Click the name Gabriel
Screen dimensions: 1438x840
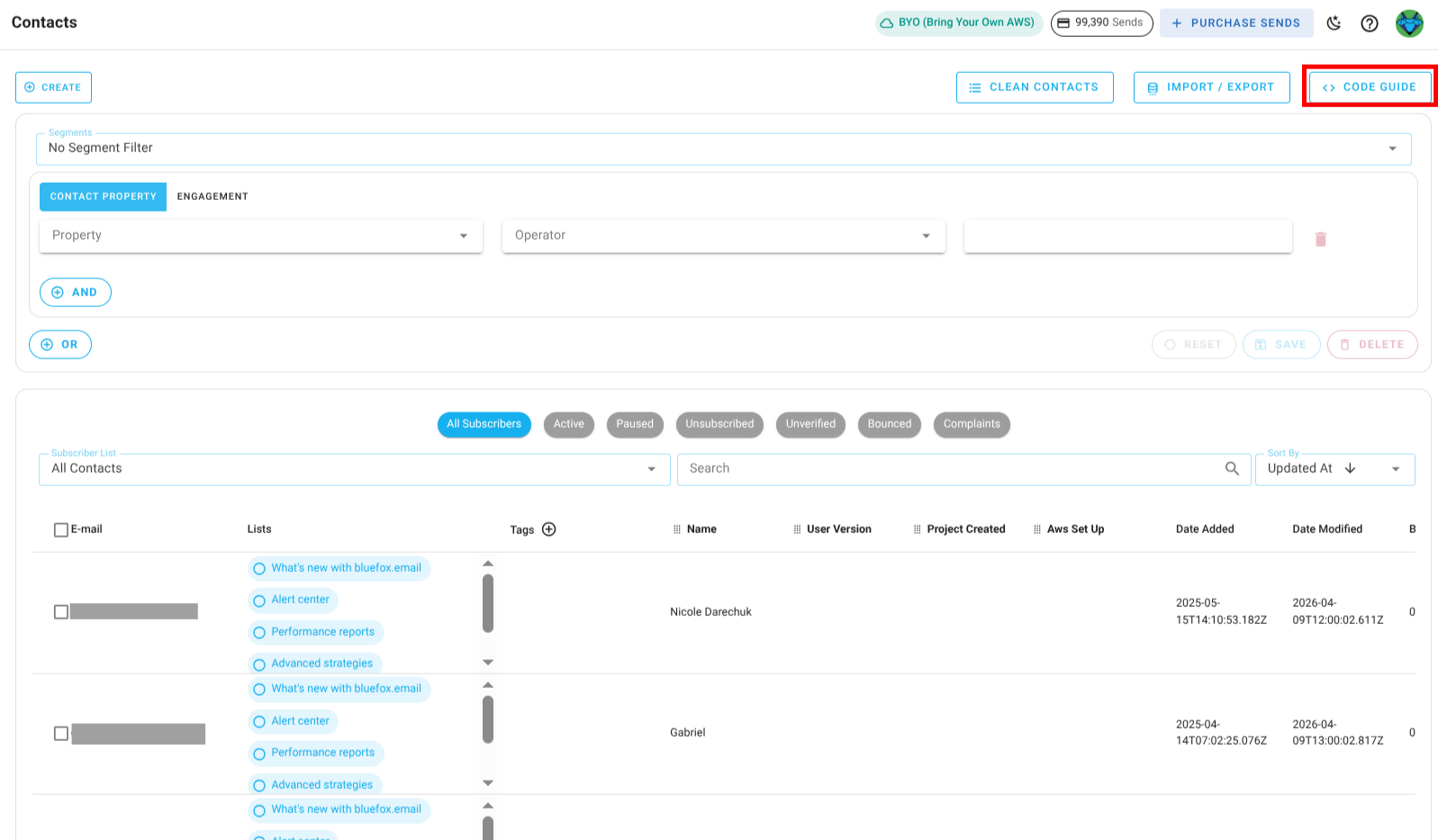(x=688, y=733)
